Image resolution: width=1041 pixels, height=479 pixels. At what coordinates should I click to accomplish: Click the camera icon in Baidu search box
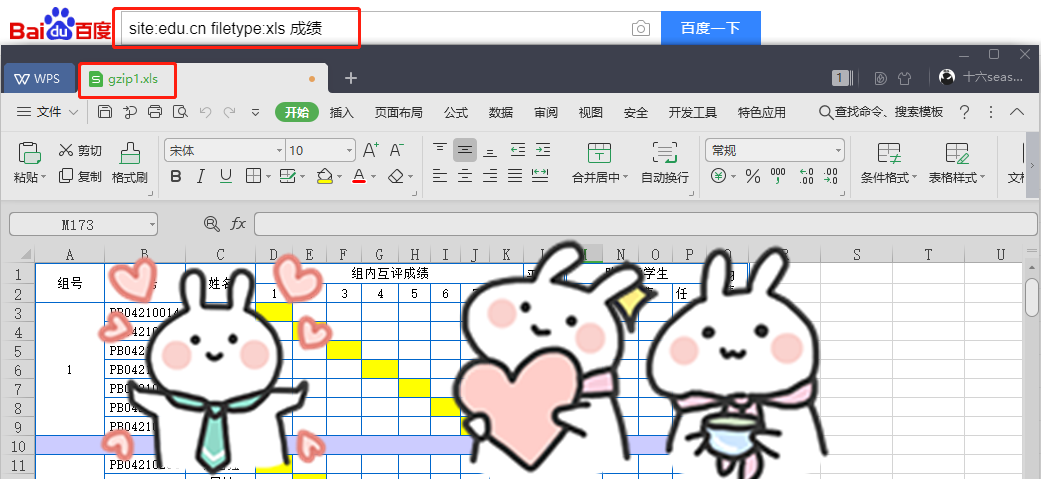(x=641, y=29)
